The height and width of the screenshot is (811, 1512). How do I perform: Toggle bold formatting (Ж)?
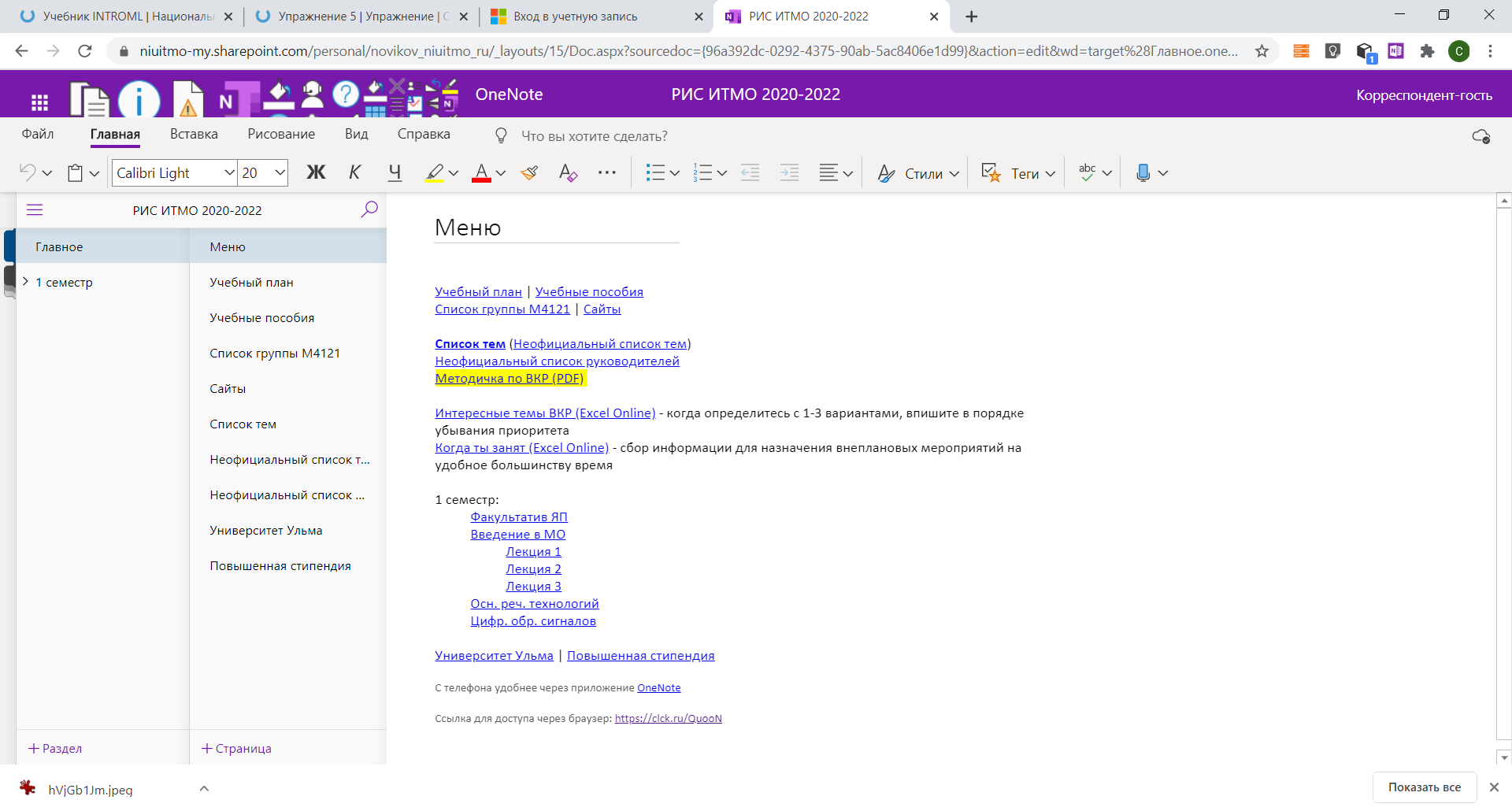(x=316, y=172)
